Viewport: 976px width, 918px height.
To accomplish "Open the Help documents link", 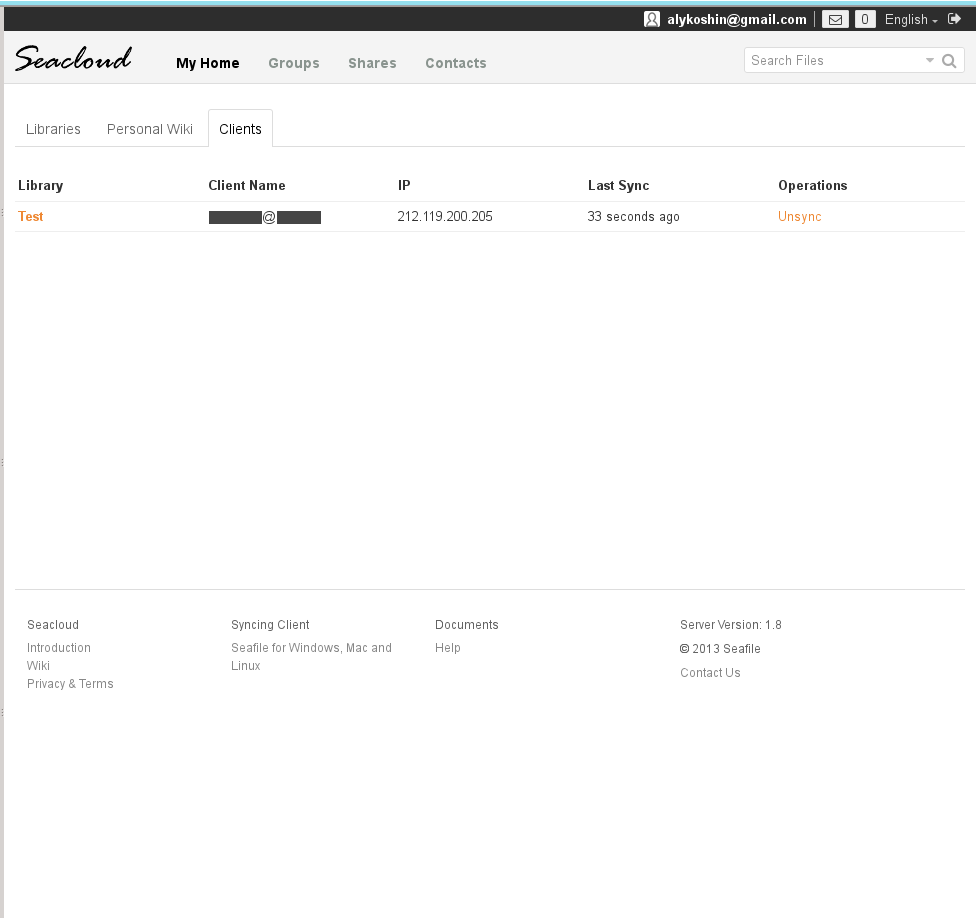I will tap(448, 648).
